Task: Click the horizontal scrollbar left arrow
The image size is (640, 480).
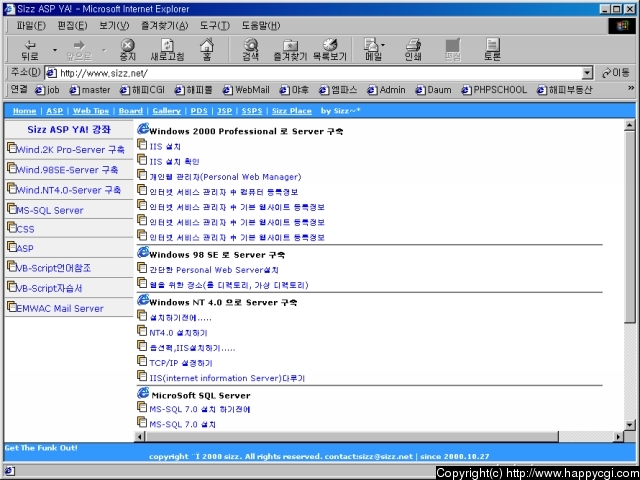Action: click(x=140, y=437)
